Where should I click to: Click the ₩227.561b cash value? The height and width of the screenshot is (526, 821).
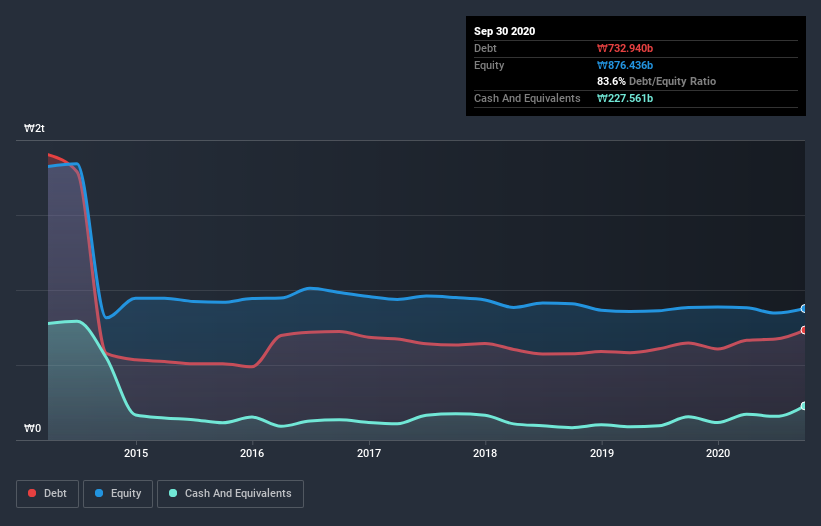click(625, 98)
